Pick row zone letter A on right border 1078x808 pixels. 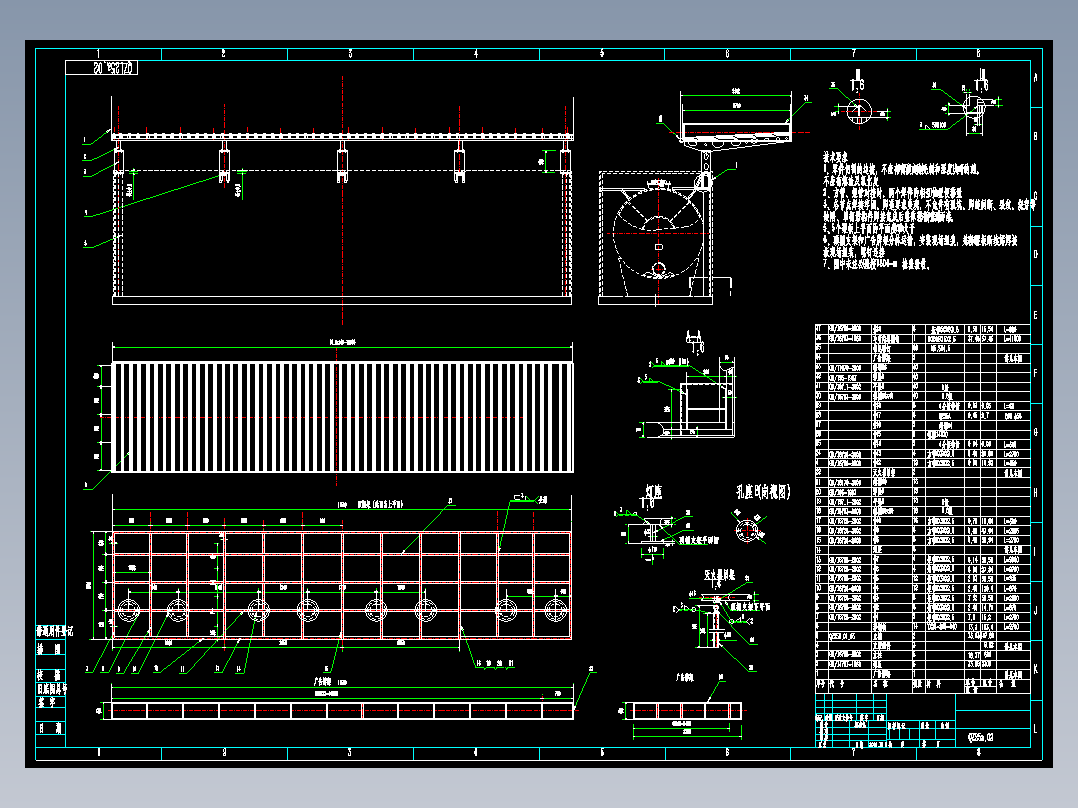pos(1036,78)
